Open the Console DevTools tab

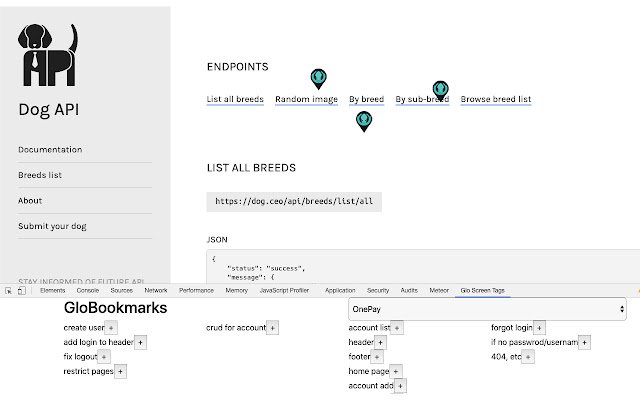click(88, 291)
